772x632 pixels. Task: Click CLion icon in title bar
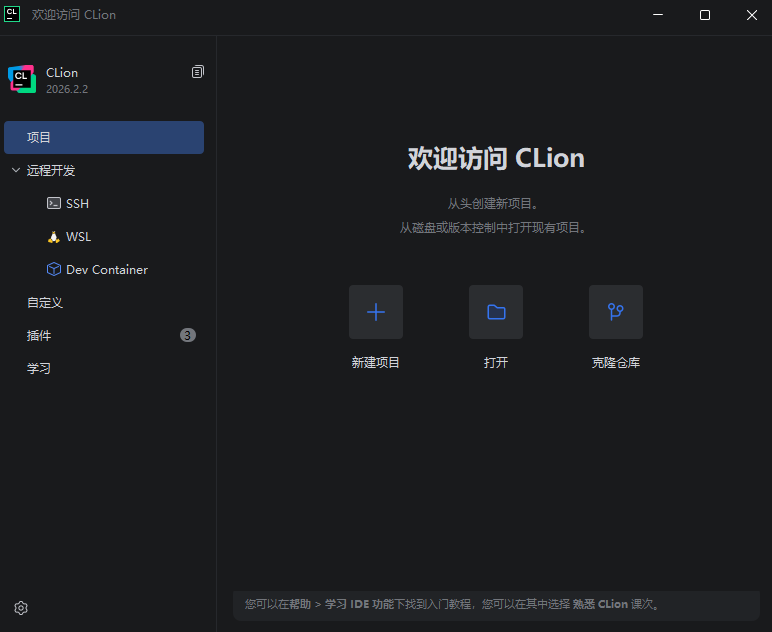pyautogui.click(x=12, y=14)
